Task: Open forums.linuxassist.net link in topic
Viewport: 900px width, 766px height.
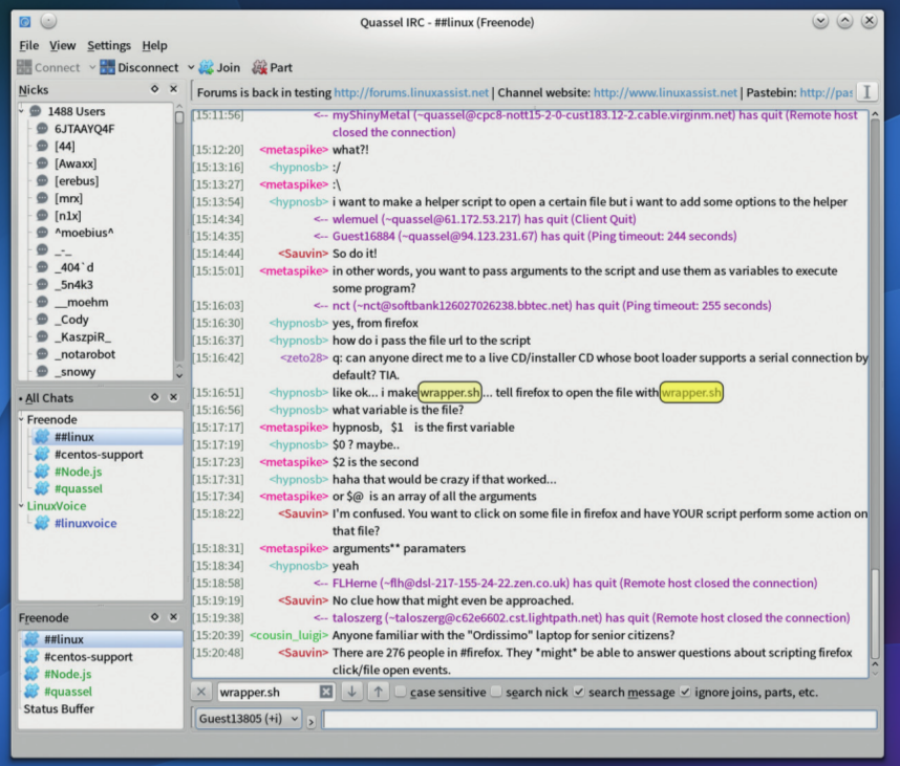Action: pyautogui.click(x=411, y=92)
